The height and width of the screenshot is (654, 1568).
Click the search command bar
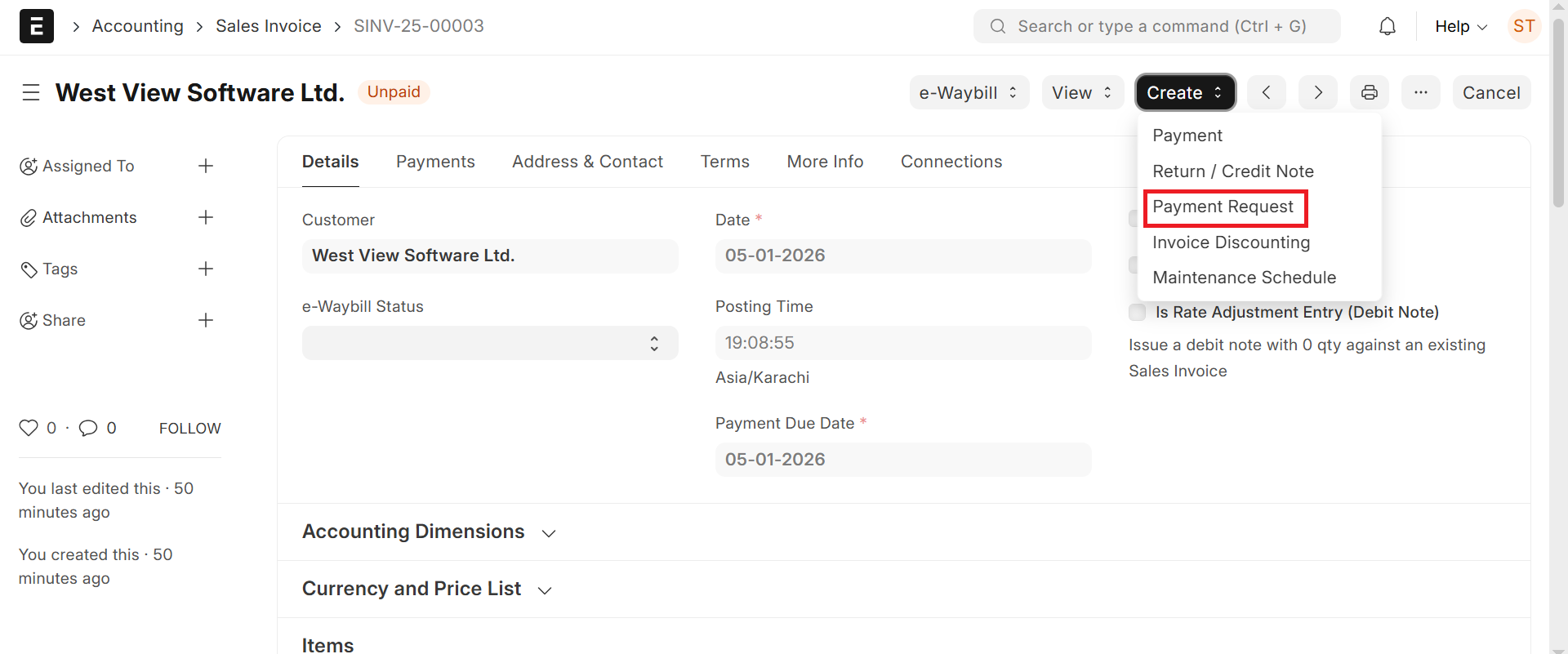click(1156, 26)
